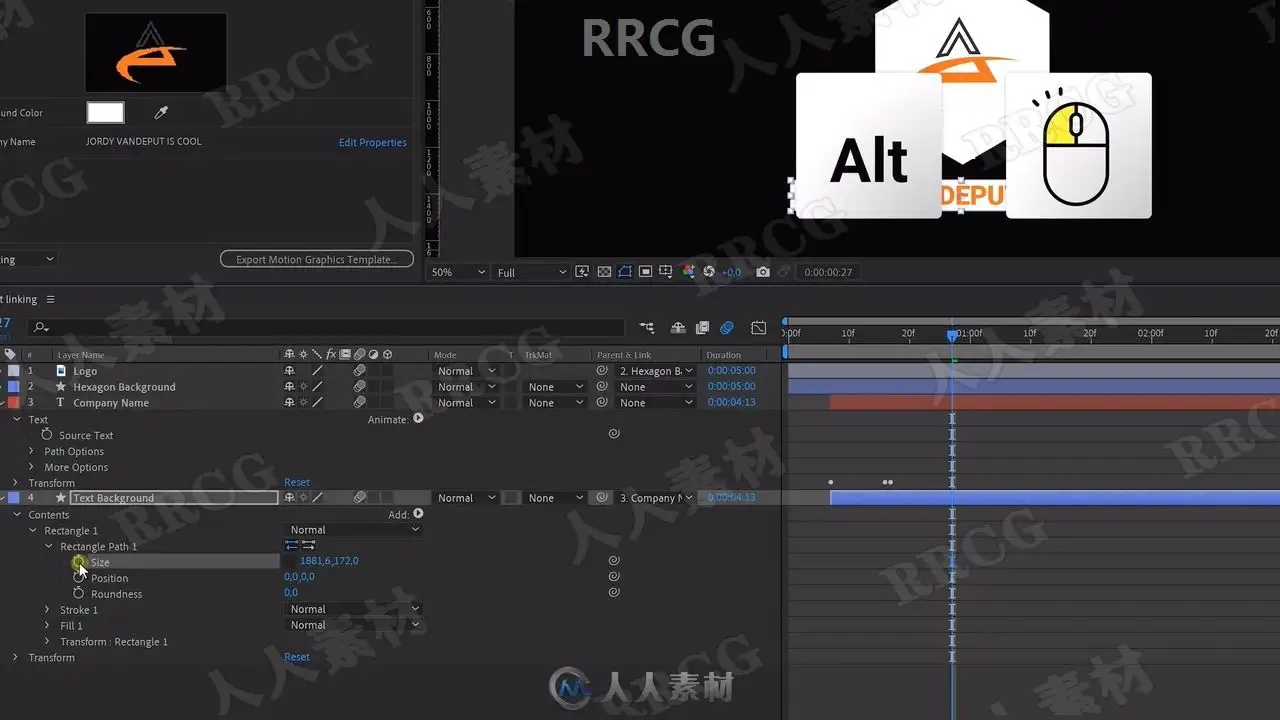This screenshot has height=720, width=1280.
Task: Click Reset for Text Background transform
Action: coord(297,657)
